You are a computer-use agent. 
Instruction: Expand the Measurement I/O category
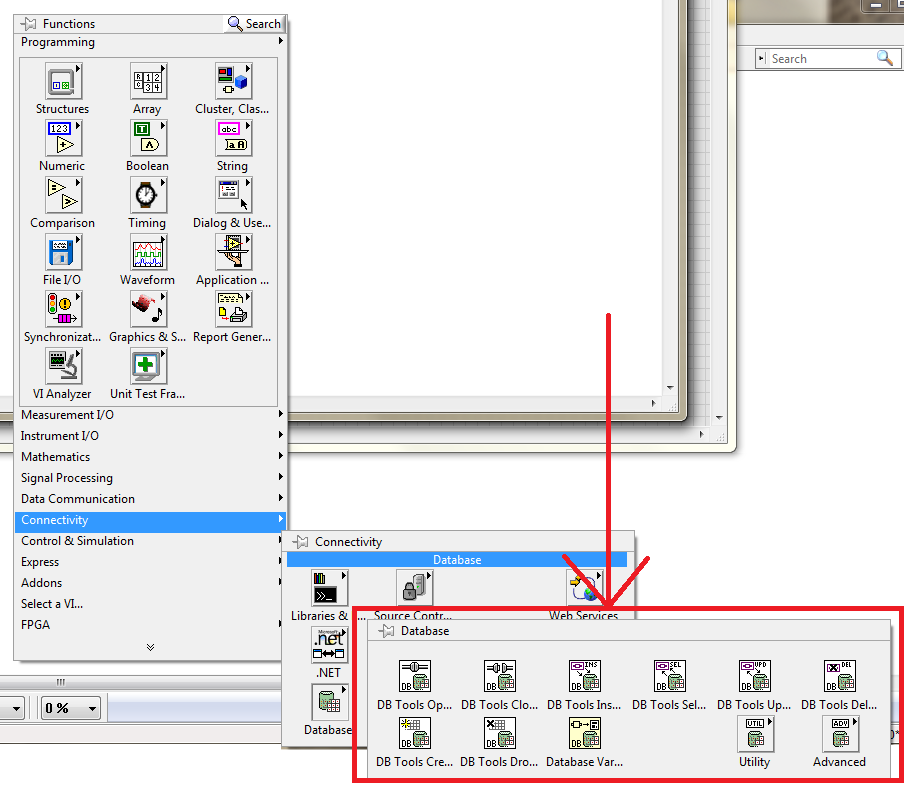coord(150,415)
